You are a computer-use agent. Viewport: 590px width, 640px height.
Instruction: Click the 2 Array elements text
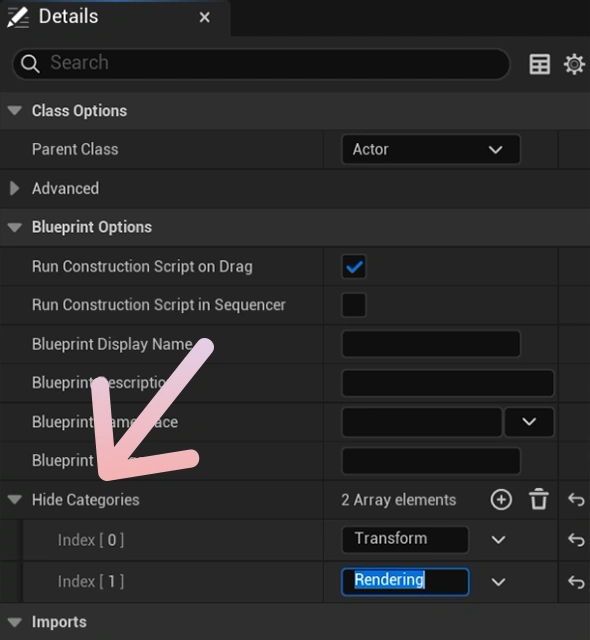coord(399,500)
